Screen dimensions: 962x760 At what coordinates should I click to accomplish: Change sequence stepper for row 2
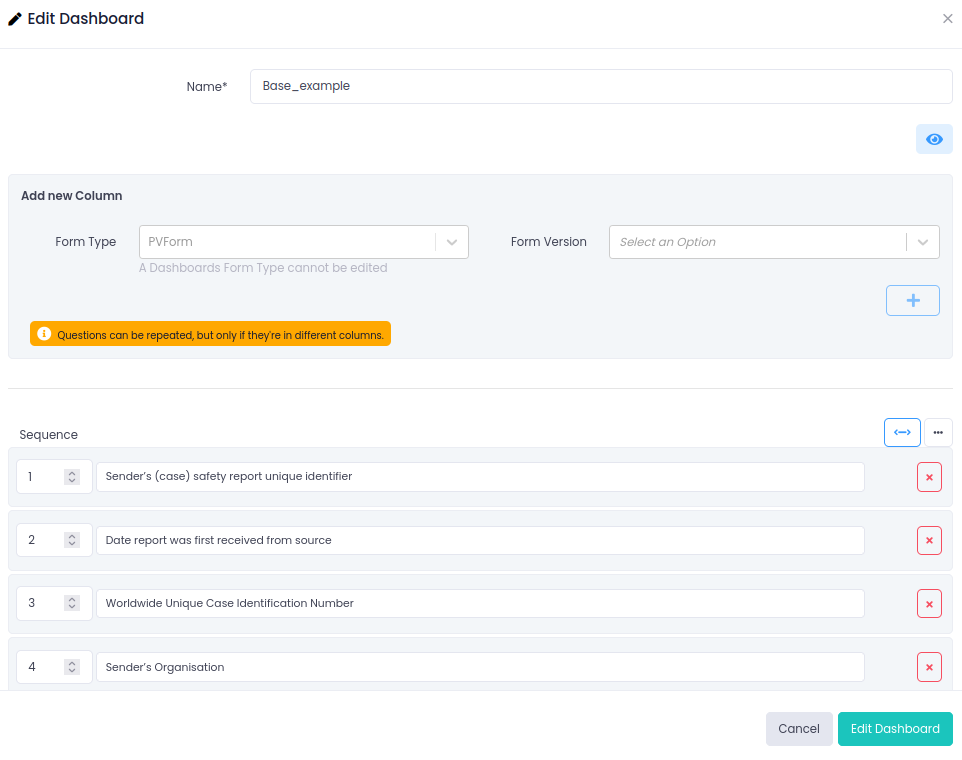72,540
